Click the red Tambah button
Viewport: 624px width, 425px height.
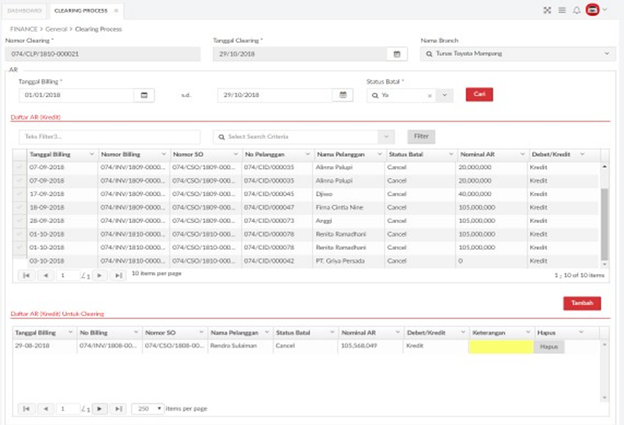(582, 303)
